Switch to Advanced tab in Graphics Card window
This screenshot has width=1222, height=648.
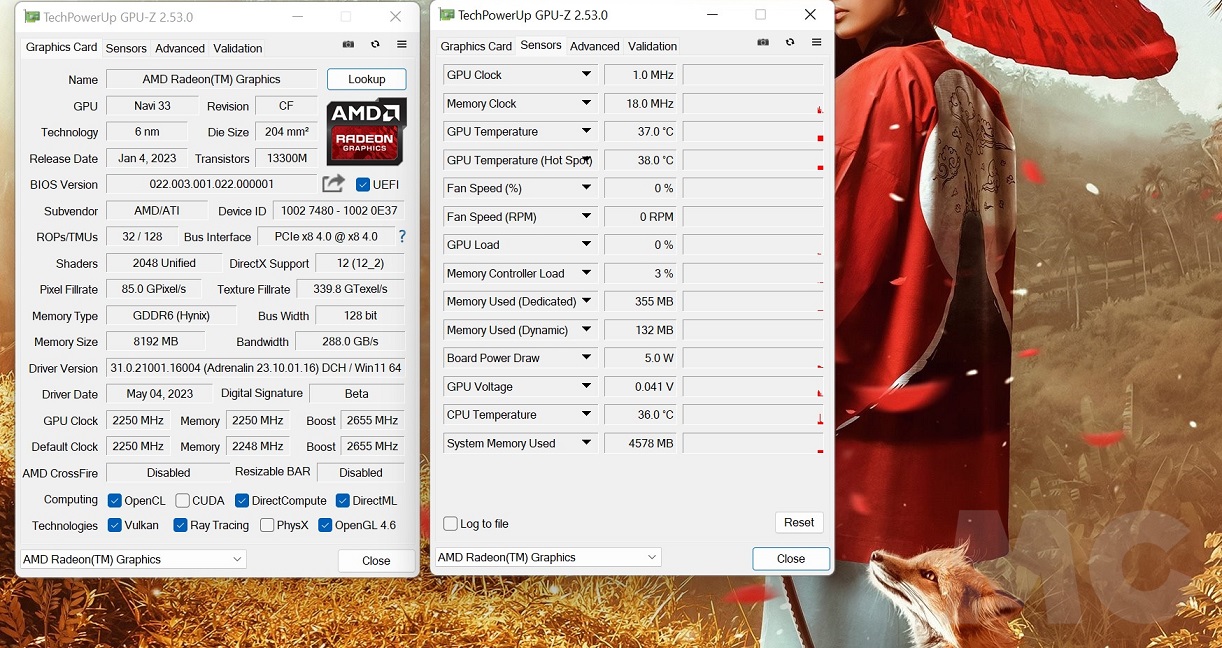point(180,48)
